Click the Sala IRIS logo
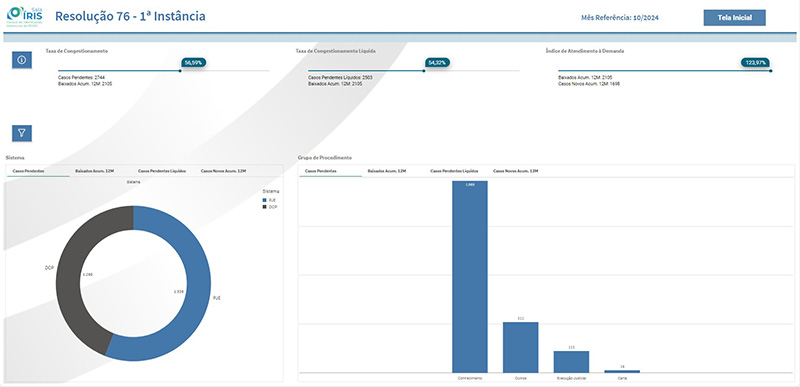This screenshot has width=800, height=387. click(x=25, y=16)
